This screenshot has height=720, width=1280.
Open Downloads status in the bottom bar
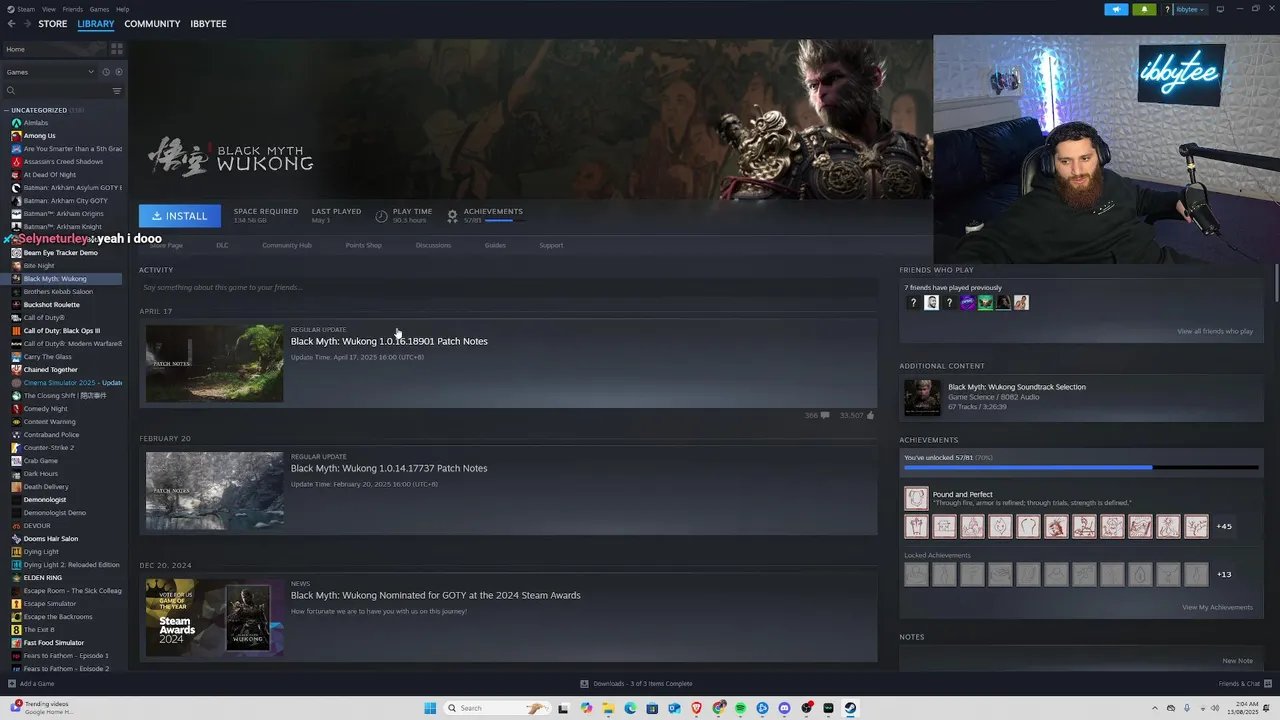tap(636, 684)
